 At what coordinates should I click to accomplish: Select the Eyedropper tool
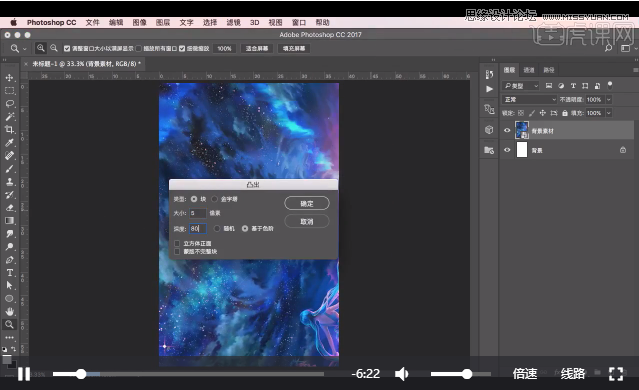(x=9, y=143)
